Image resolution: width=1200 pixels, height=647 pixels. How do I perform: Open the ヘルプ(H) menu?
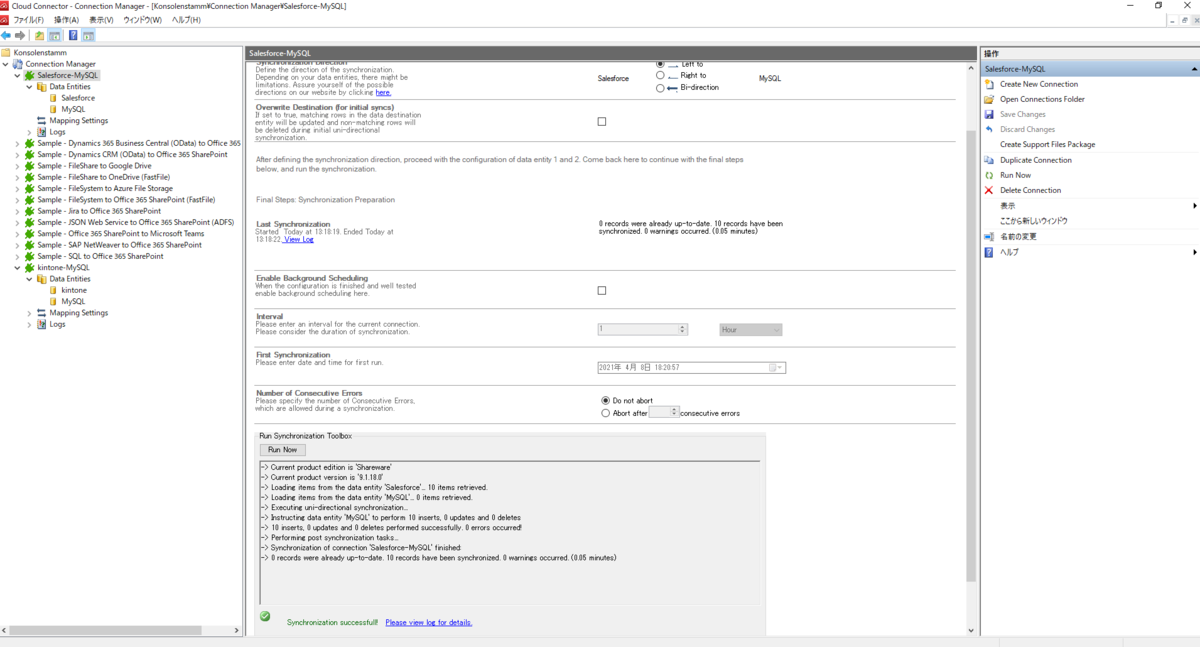[x=186, y=20]
